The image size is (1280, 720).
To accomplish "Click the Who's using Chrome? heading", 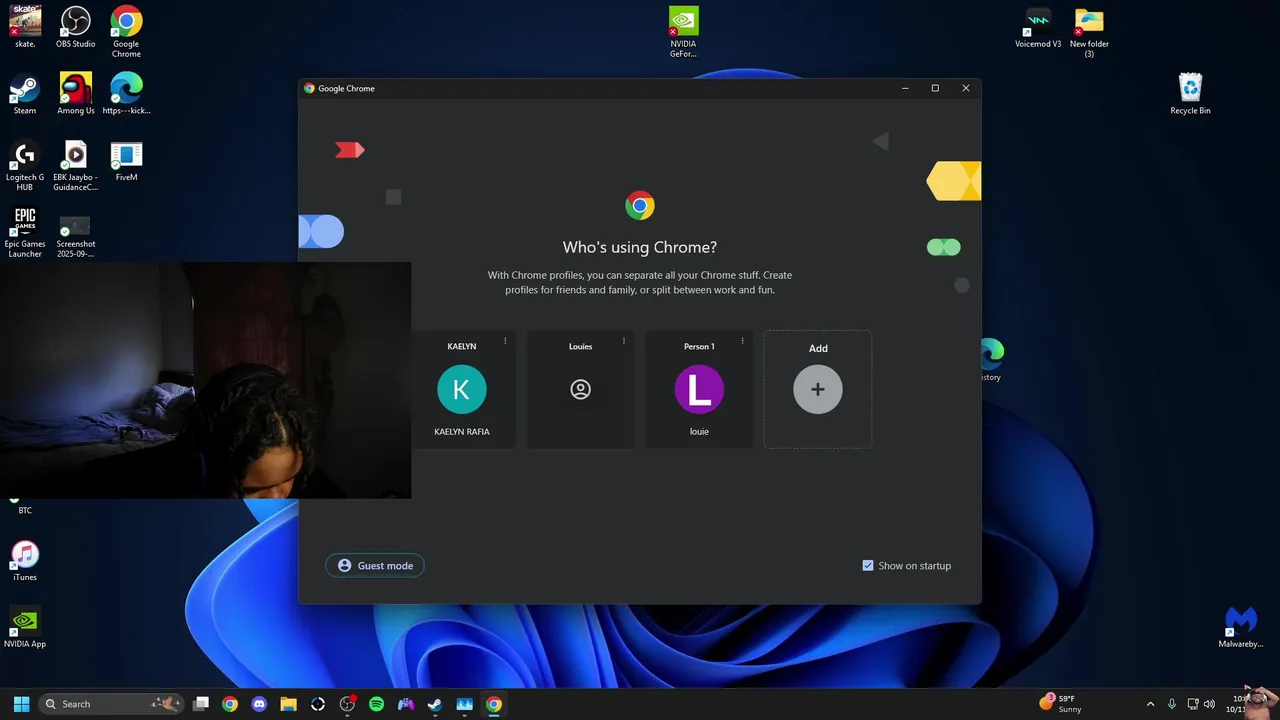I will (640, 247).
